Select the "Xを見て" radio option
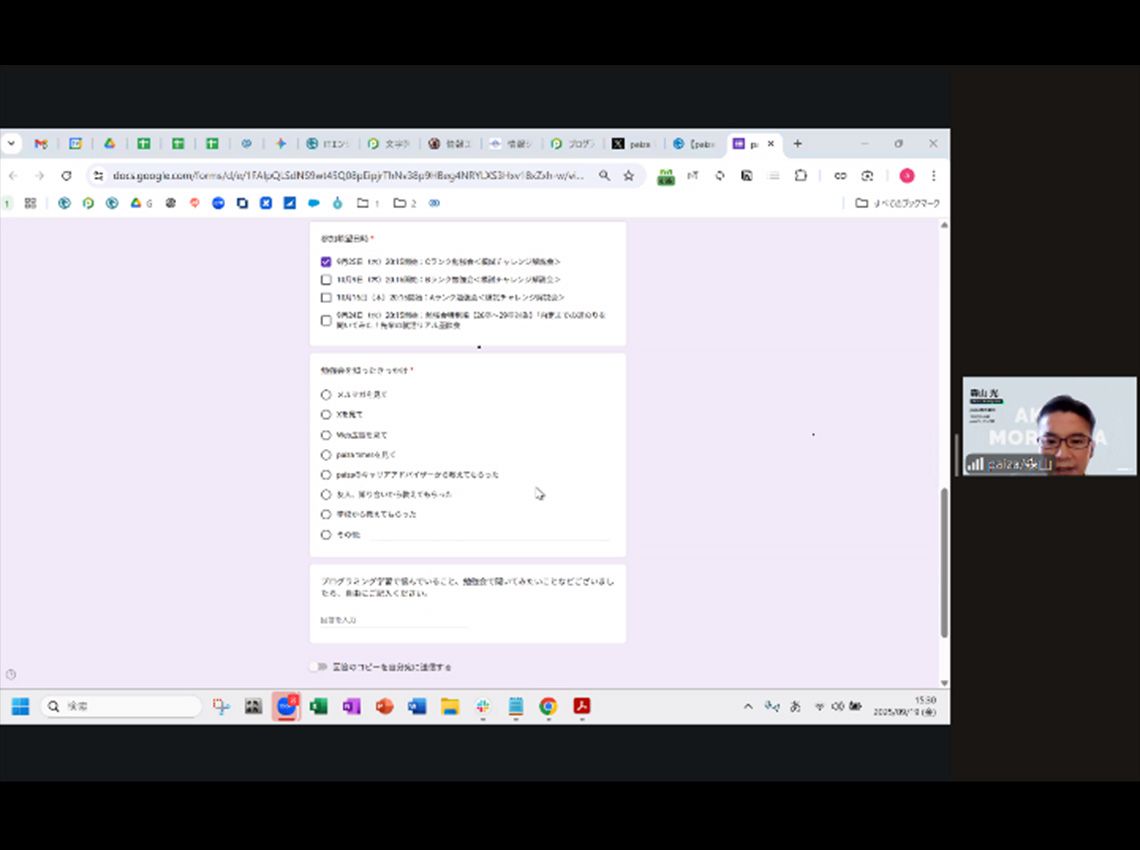The height and width of the screenshot is (850, 1140). pos(326,415)
